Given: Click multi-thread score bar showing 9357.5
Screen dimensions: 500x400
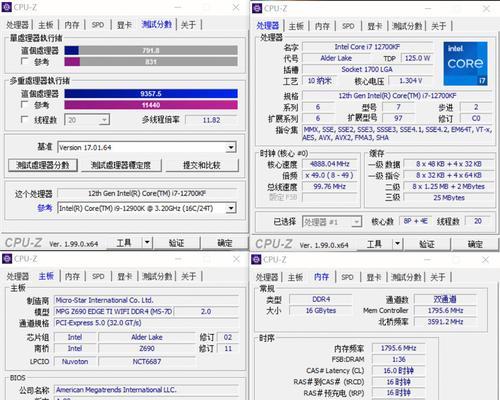Looking at the screenshot, I should click(151, 94).
